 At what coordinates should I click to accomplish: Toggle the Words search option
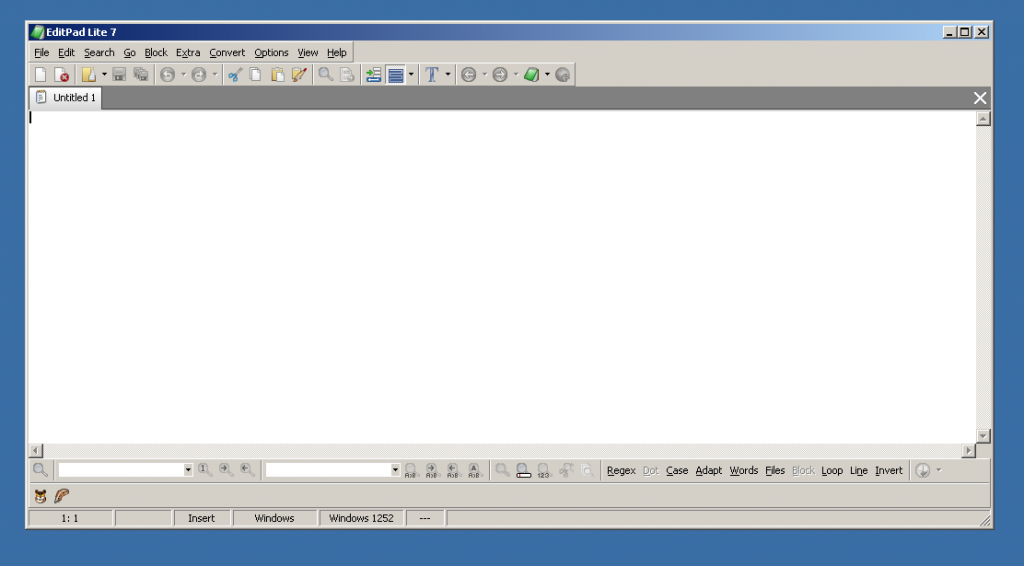(x=744, y=471)
